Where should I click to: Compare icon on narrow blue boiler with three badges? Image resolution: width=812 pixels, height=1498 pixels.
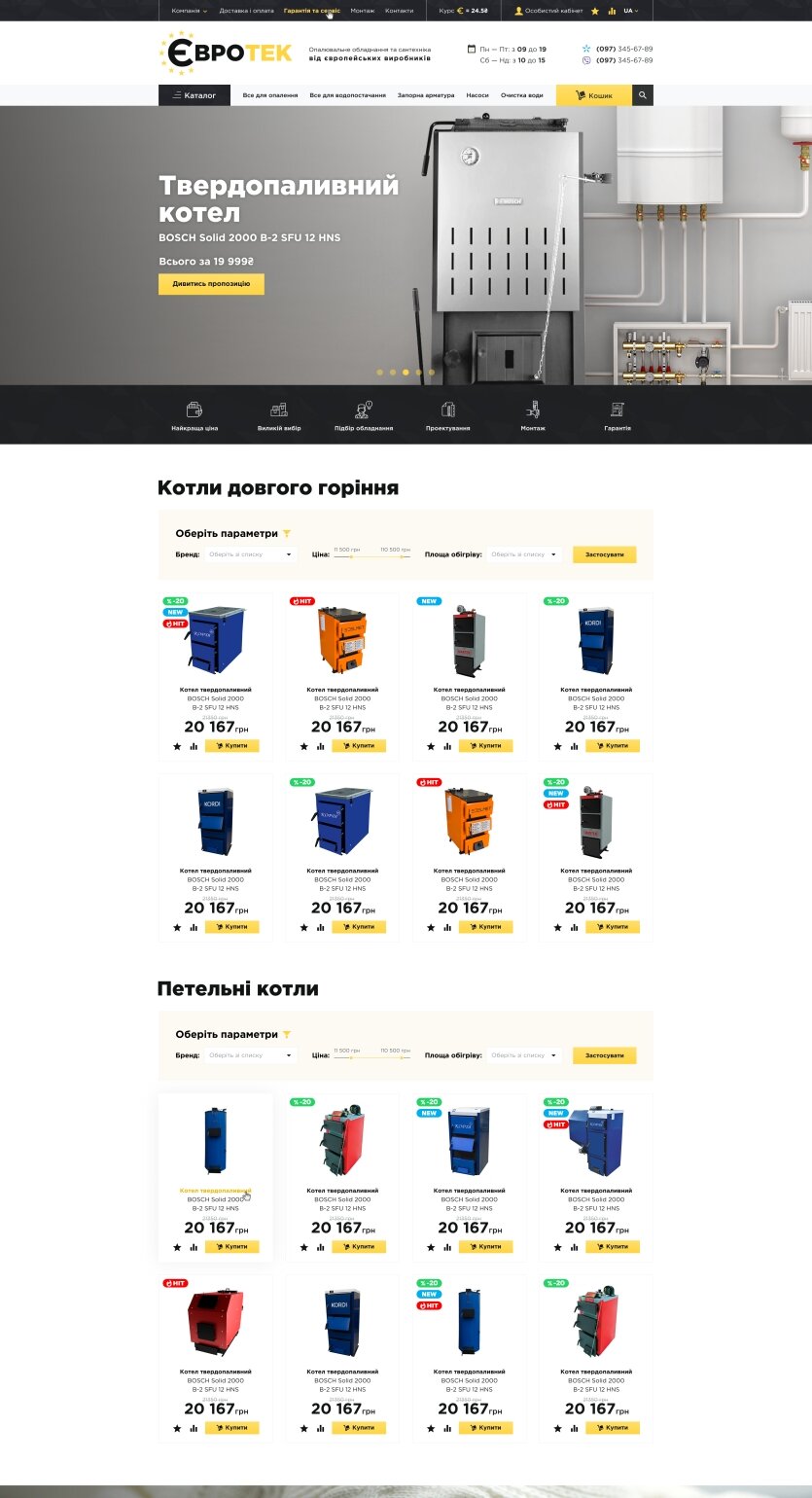click(x=448, y=1428)
